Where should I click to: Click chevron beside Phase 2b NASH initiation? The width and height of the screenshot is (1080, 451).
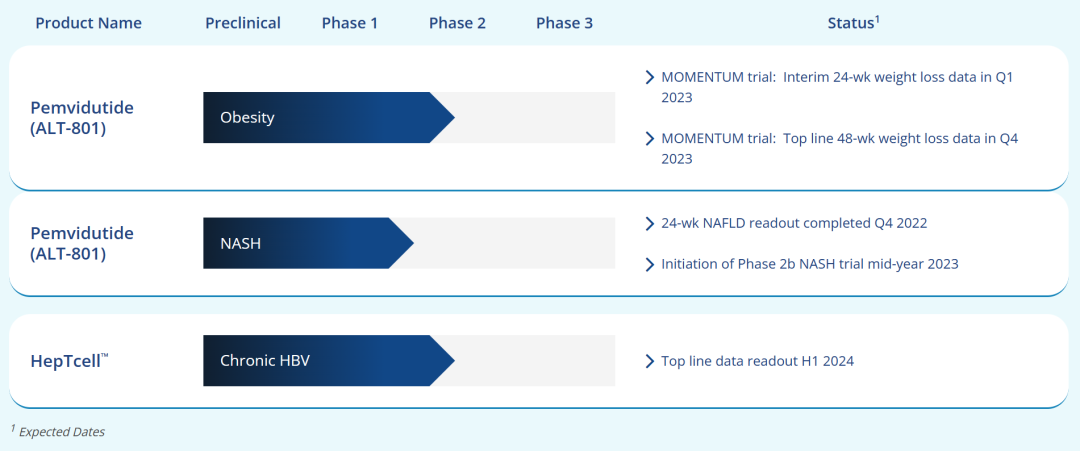651,264
